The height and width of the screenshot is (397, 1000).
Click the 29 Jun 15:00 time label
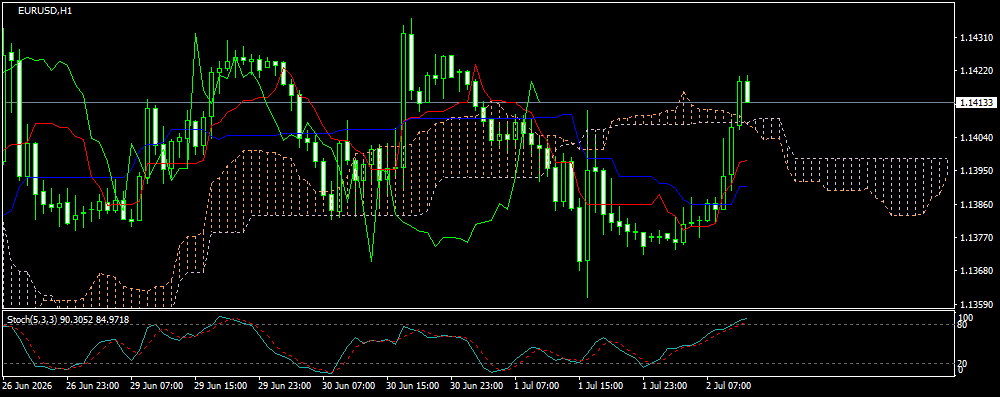[221, 386]
